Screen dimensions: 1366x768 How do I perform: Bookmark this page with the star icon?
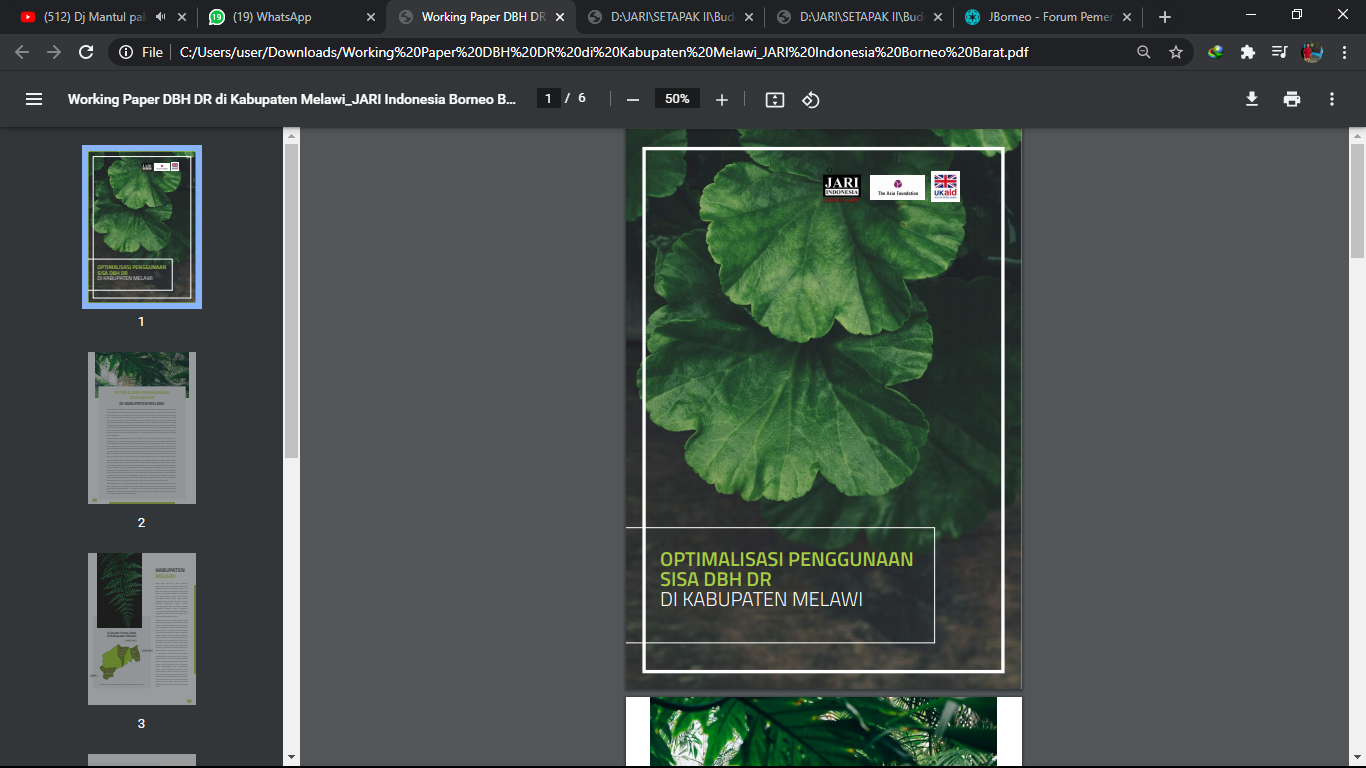[1176, 52]
